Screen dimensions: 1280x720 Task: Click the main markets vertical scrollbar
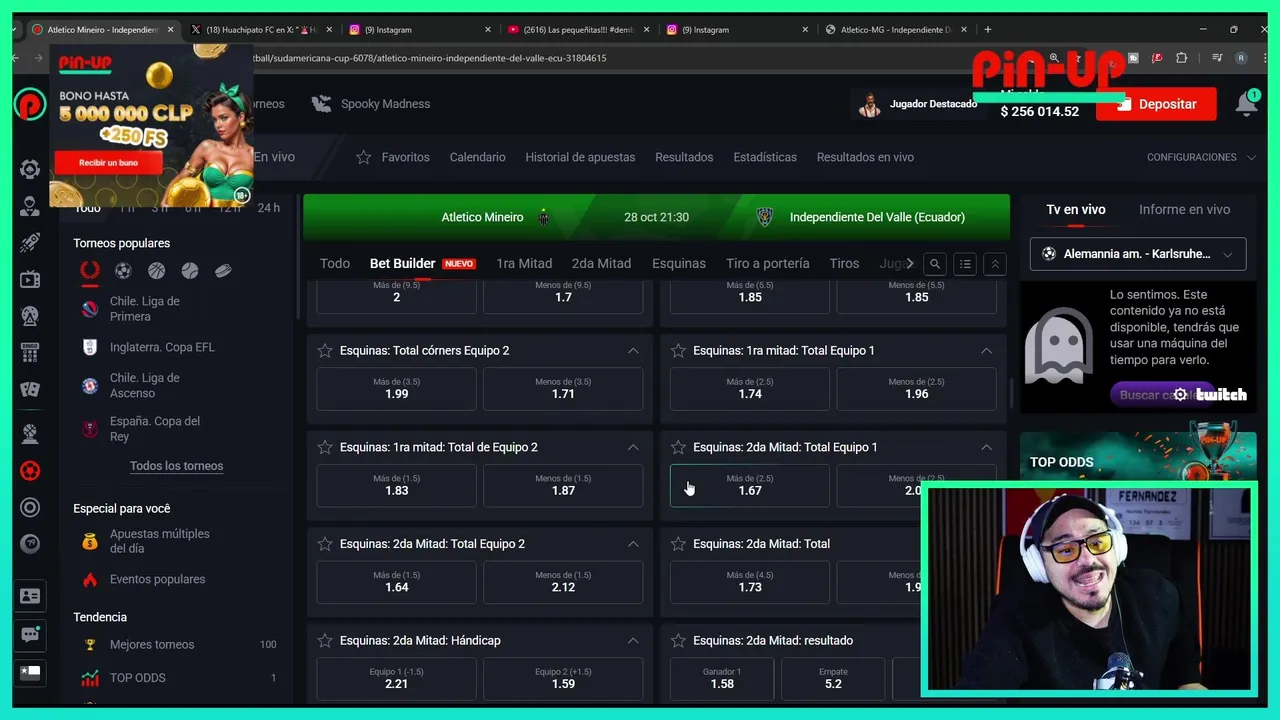click(1013, 394)
